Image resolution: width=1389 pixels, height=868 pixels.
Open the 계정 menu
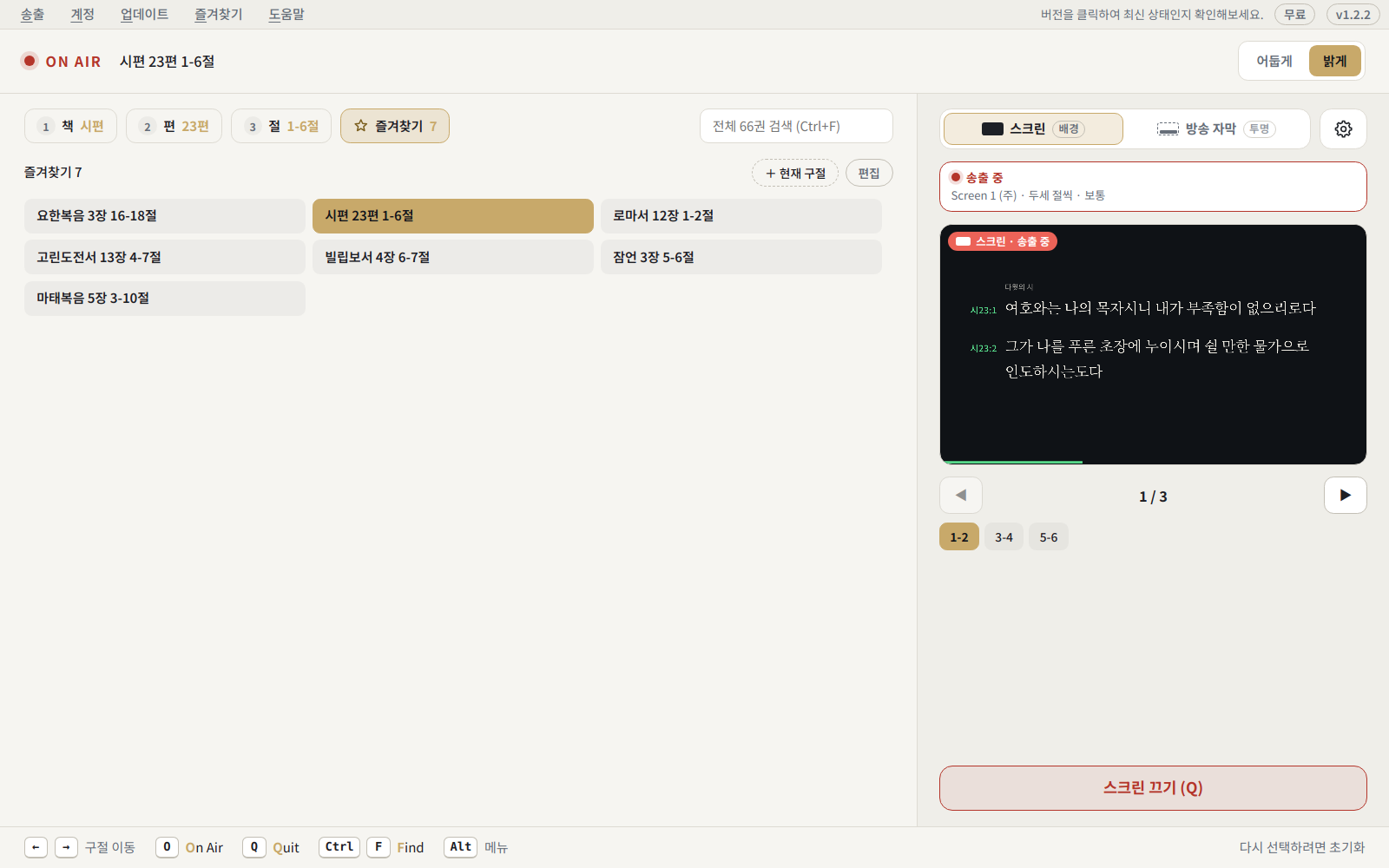pos(82,14)
